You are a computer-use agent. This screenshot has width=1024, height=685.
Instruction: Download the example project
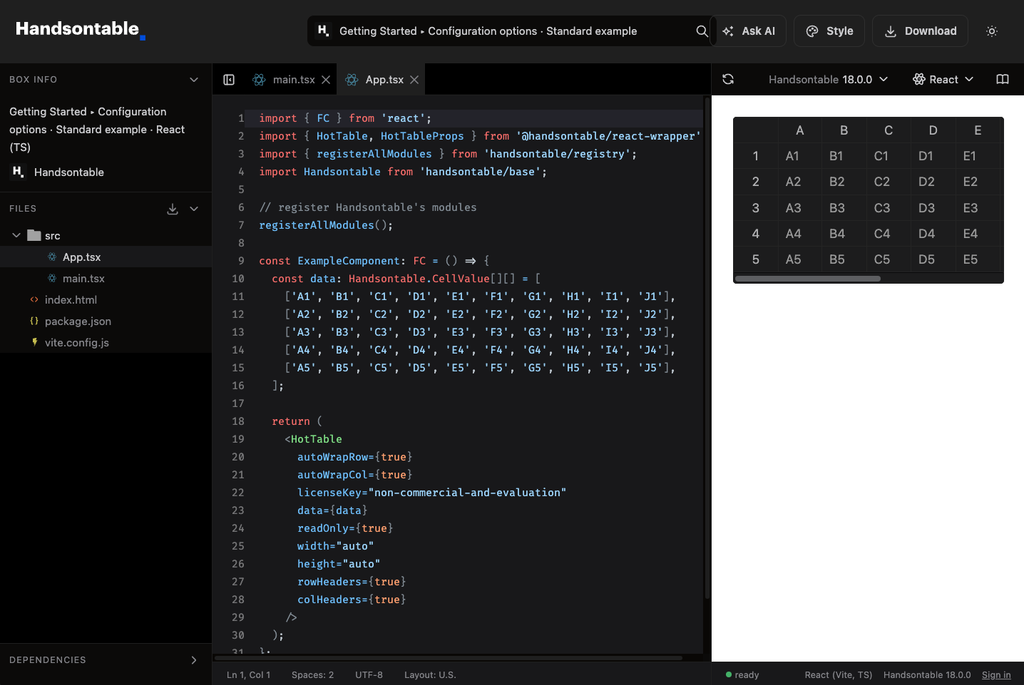point(920,31)
